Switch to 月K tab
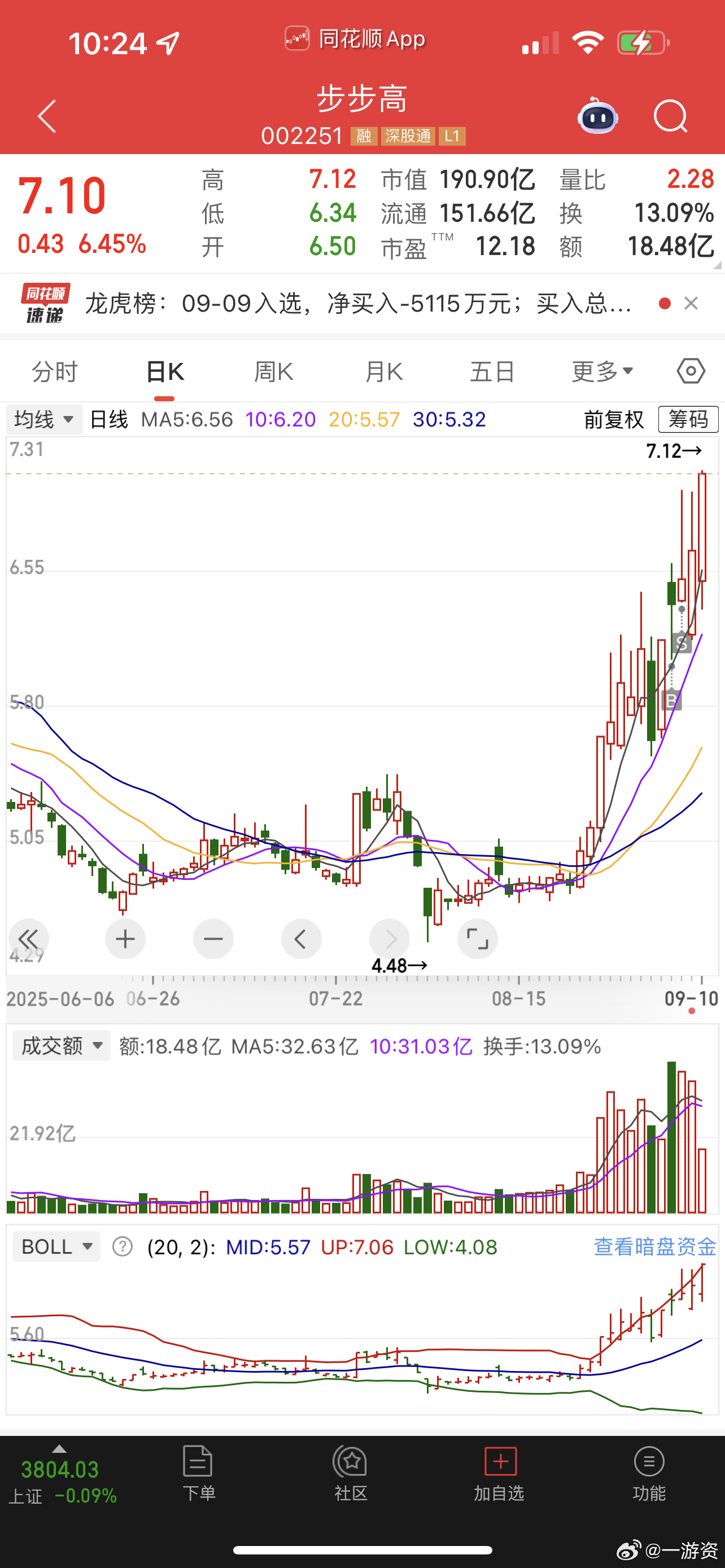The width and height of the screenshot is (725, 1568). (383, 371)
